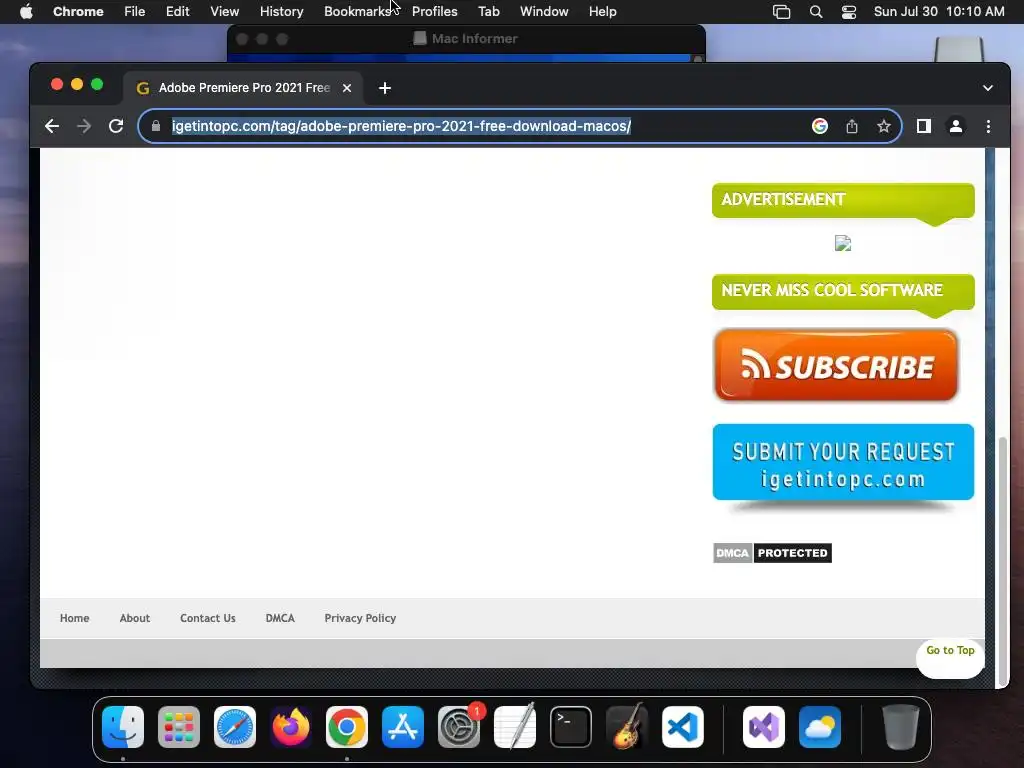Image resolution: width=1024 pixels, height=768 pixels.
Task: Open Control Center in menu bar
Action: (x=848, y=12)
